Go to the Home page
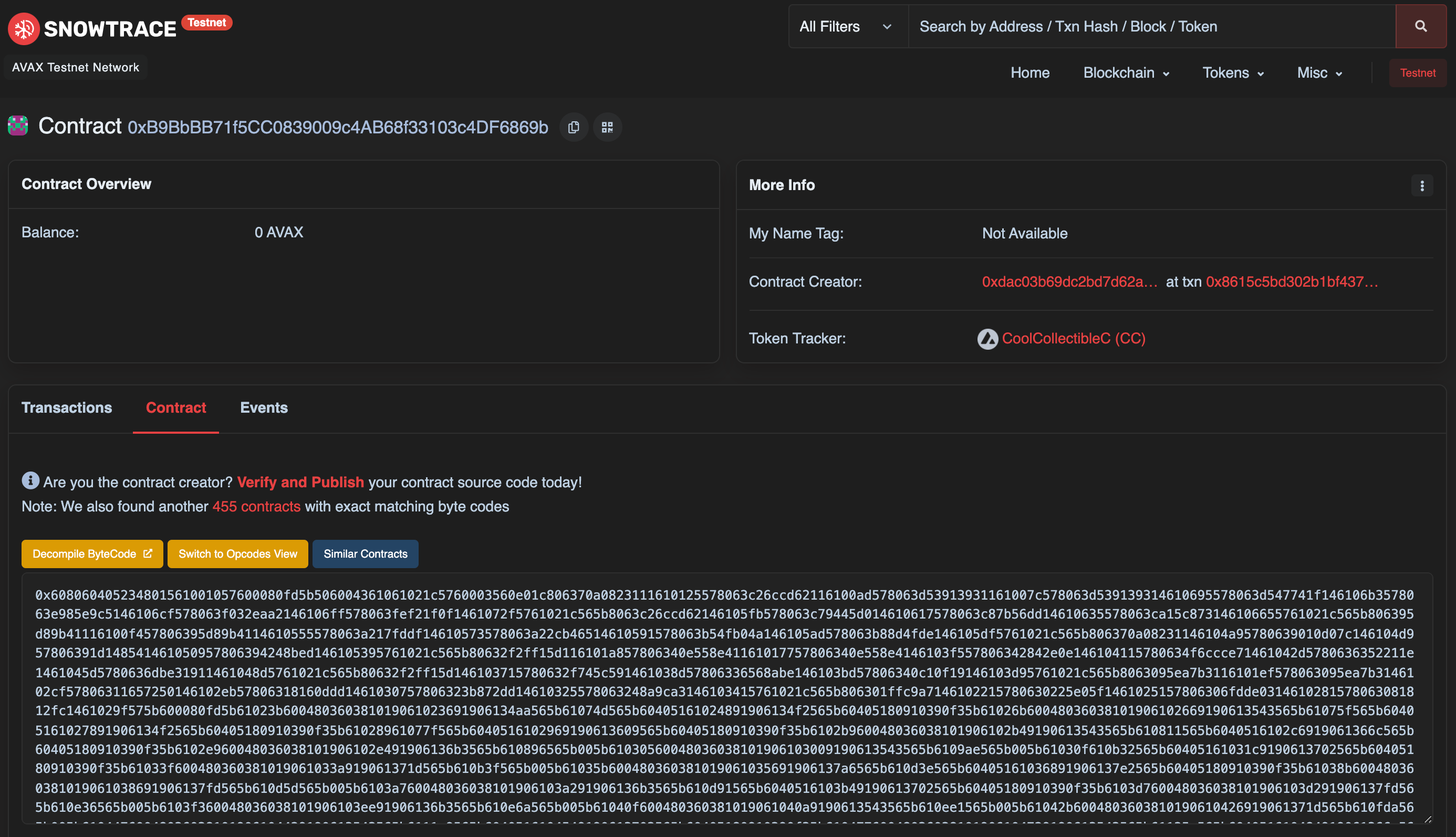Viewport: 1456px width, 837px height. click(x=1030, y=73)
